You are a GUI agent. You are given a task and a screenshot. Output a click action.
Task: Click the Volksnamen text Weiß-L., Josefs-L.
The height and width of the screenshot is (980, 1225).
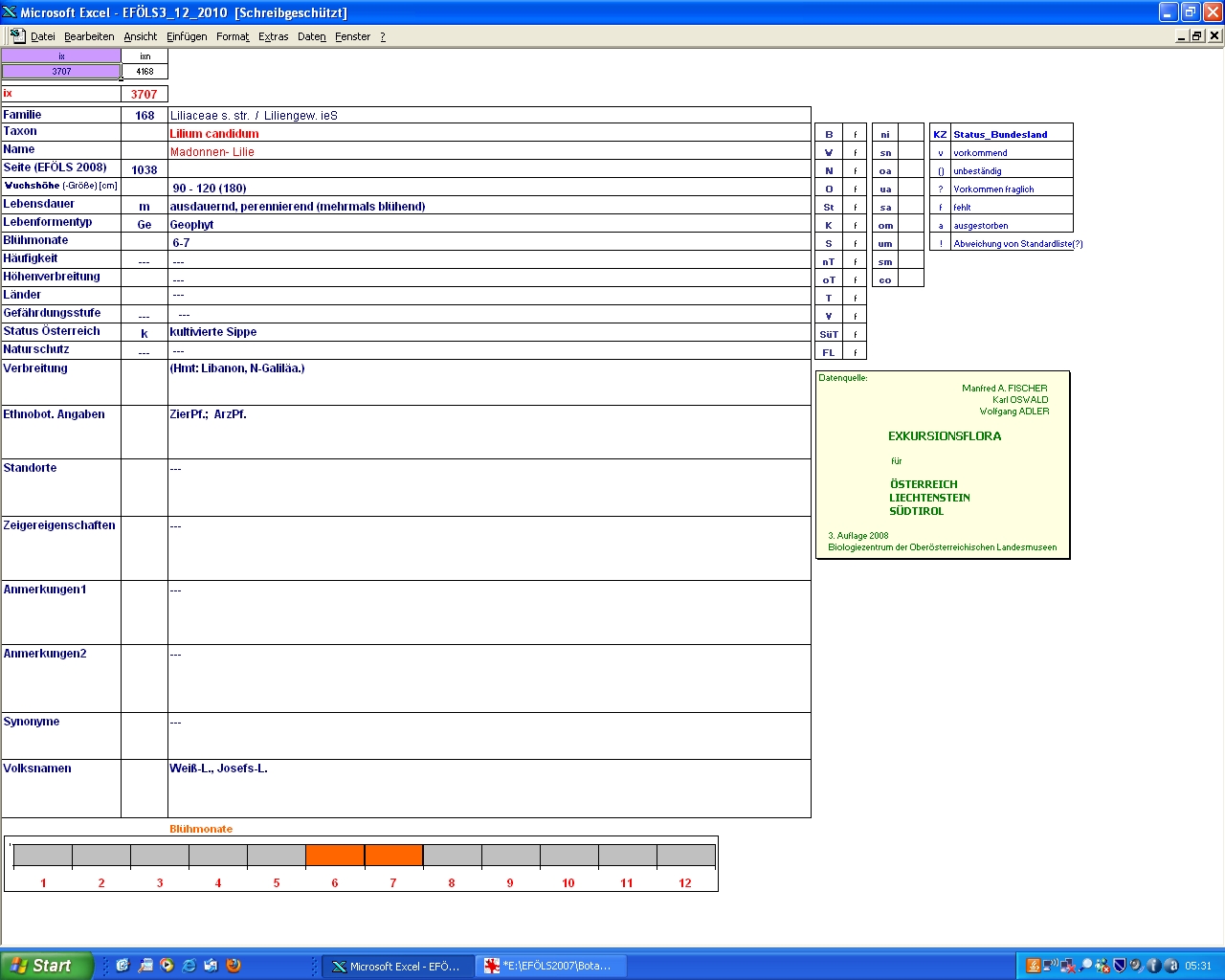218,768
